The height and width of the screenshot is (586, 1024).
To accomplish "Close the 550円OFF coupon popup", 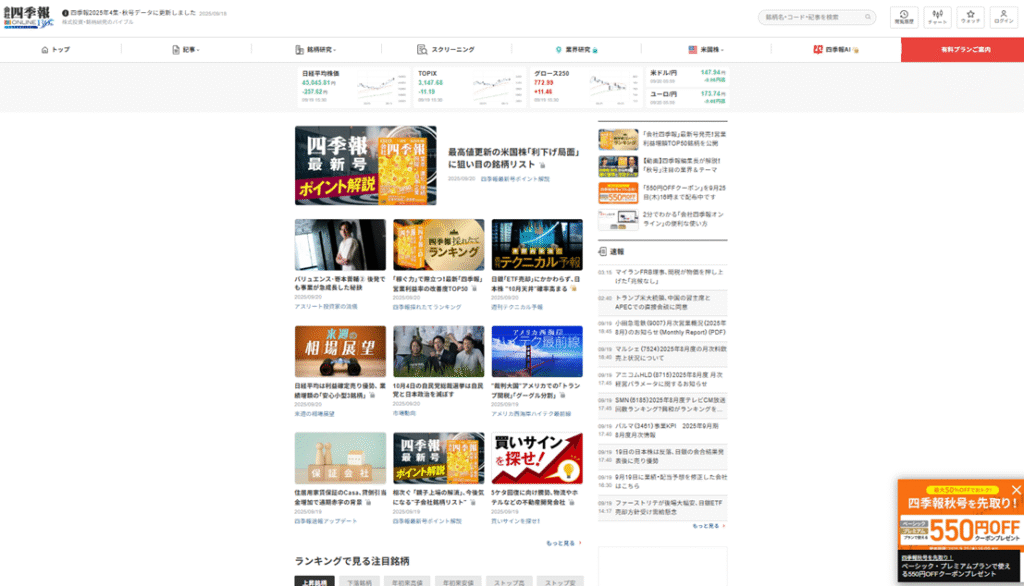I will pos(1016,489).
